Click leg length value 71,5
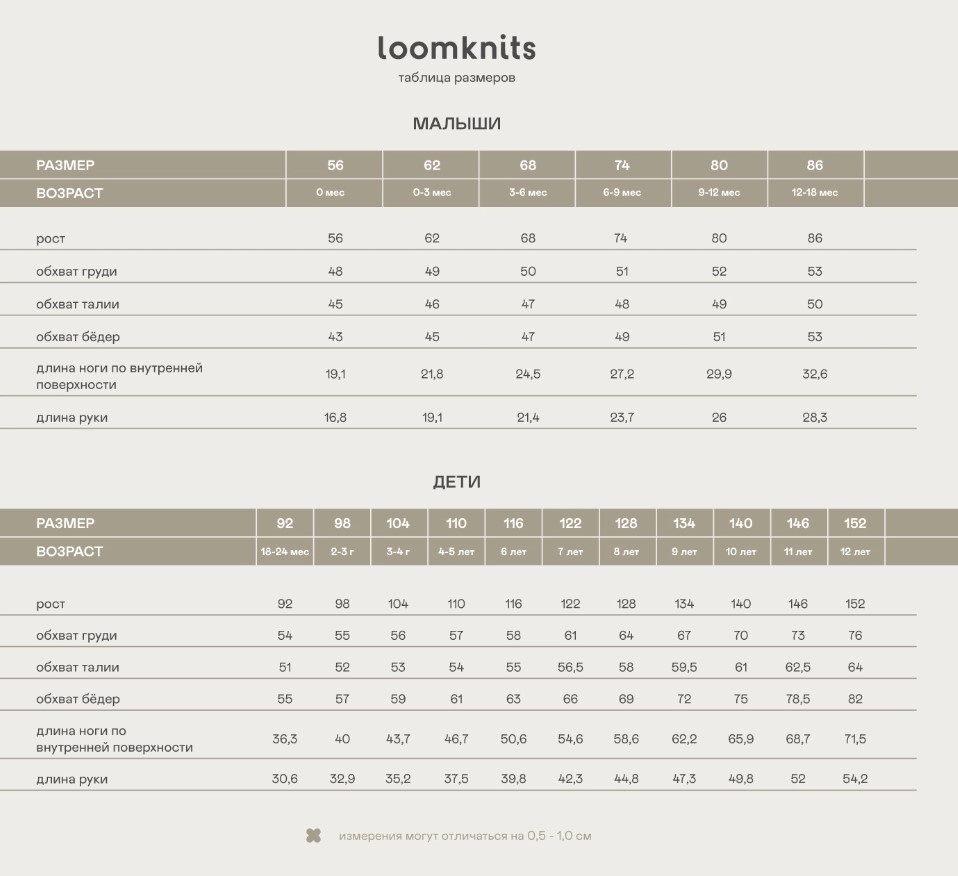This screenshot has width=958, height=876. [x=855, y=739]
